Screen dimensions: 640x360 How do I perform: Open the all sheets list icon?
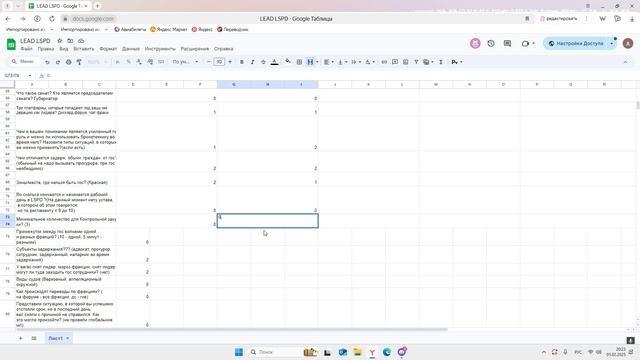click(x=34, y=338)
